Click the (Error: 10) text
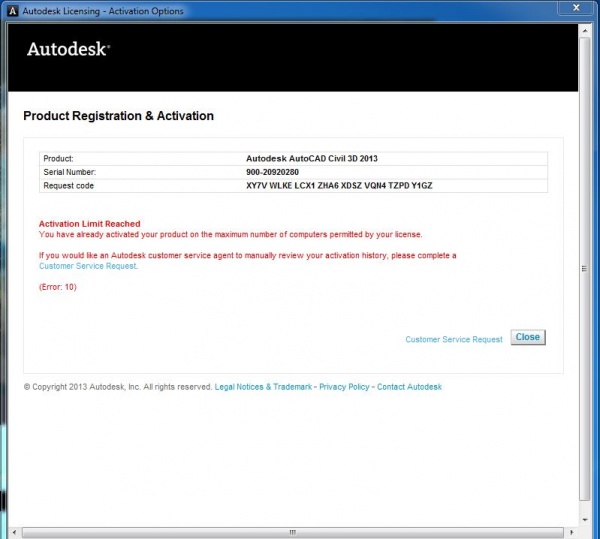Viewport: 600px width, 539px height. coord(58,287)
